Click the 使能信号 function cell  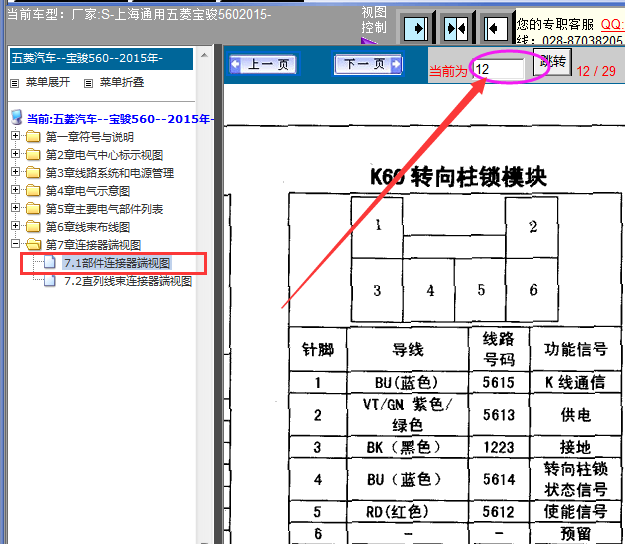pyautogui.click(x=576, y=512)
